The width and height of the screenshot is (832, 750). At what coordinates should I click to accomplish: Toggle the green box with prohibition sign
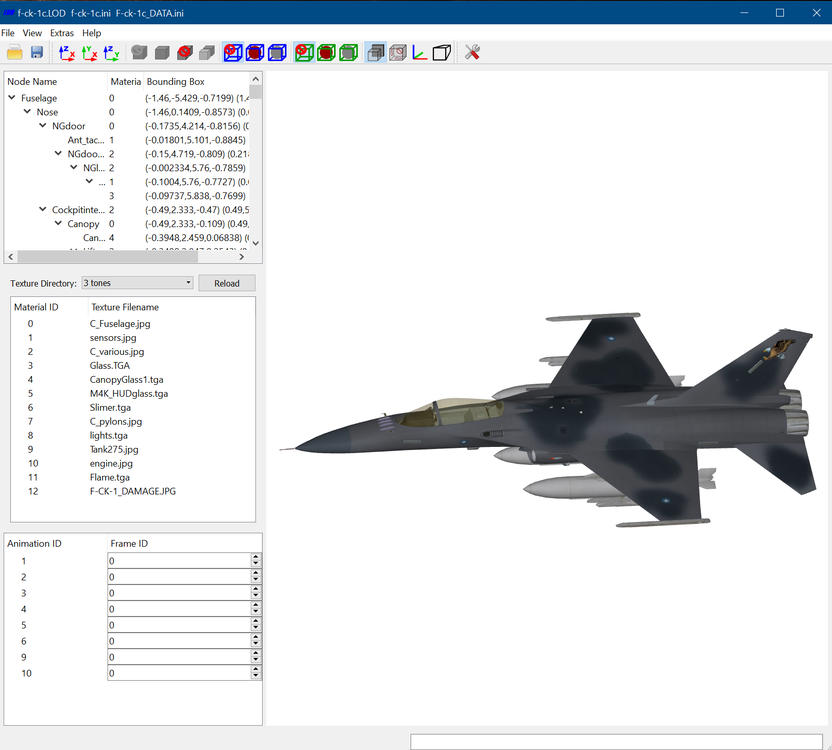pos(305,53)
